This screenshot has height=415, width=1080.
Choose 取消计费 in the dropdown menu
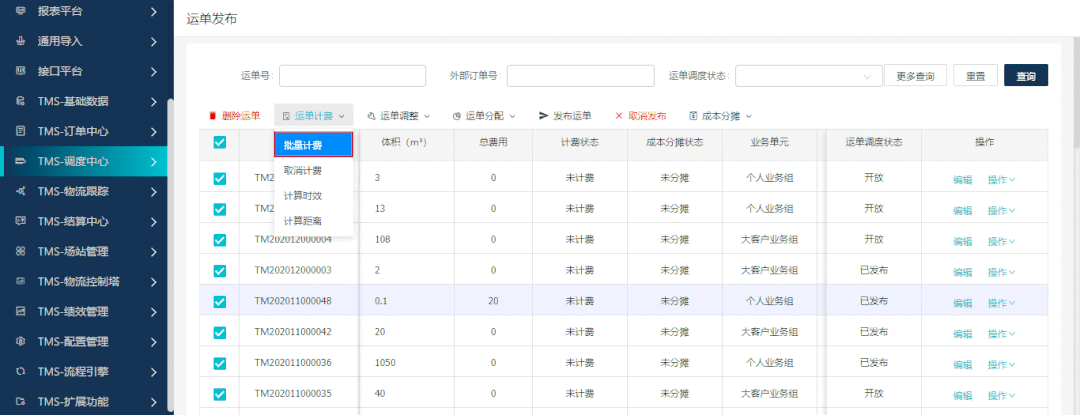(x=303, y=171)
